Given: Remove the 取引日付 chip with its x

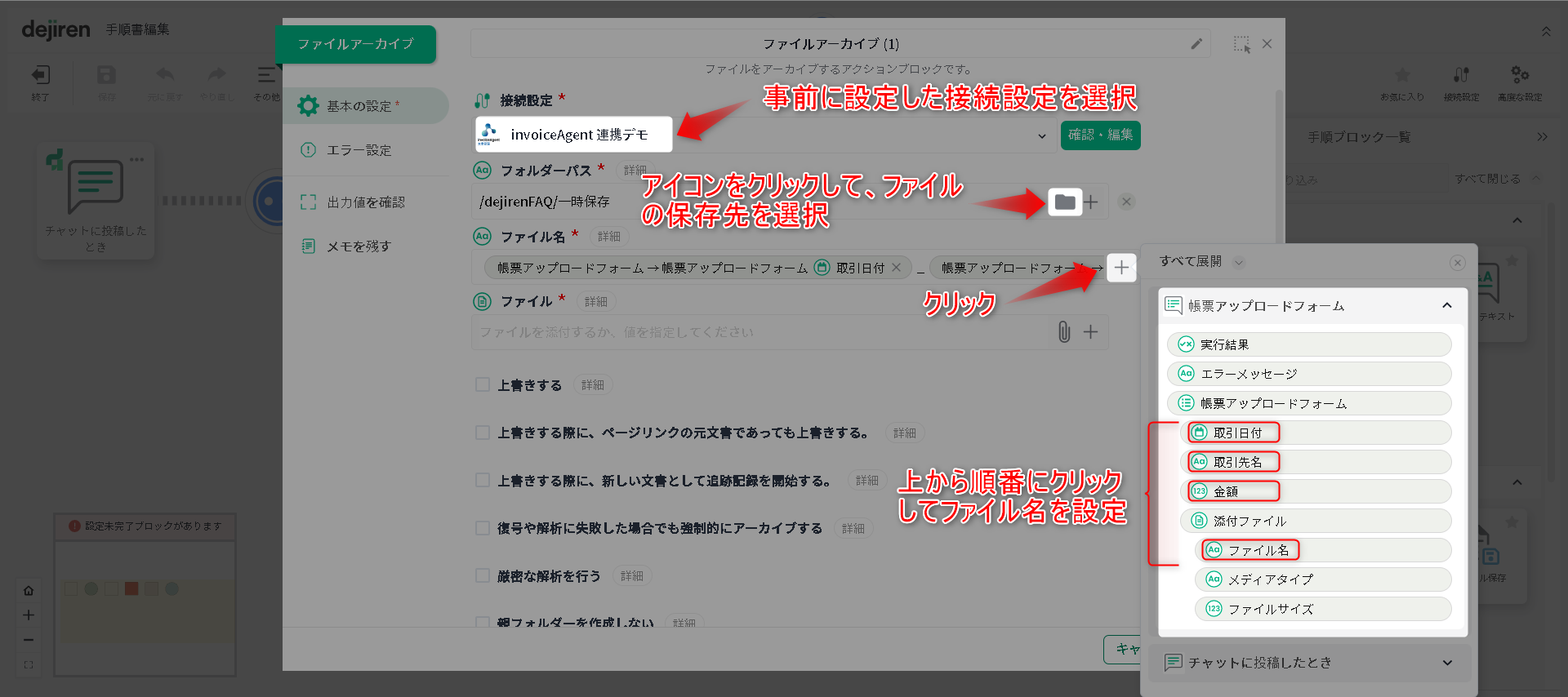Looking at the screenshot, I should pyautogui.click(x=897, y=268).
